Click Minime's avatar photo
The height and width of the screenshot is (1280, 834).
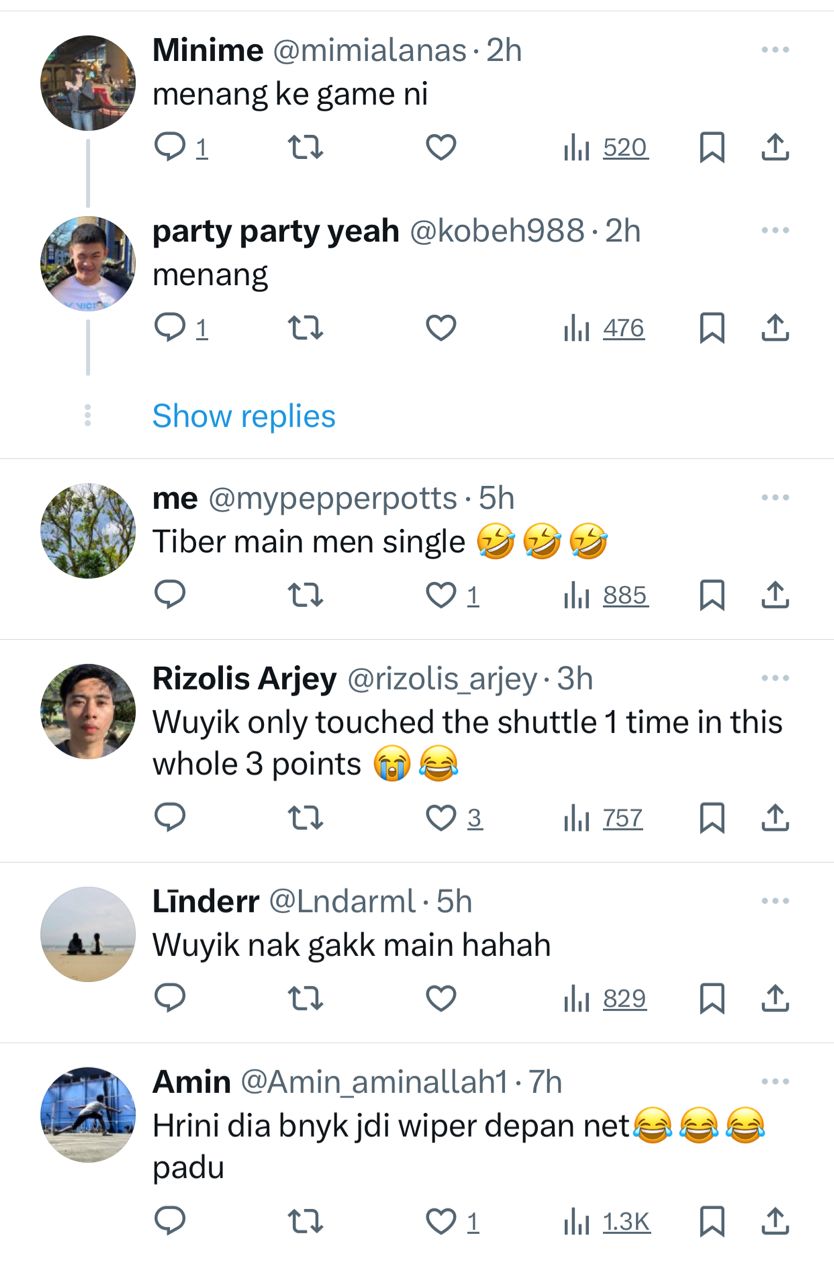tap(88, 83)
